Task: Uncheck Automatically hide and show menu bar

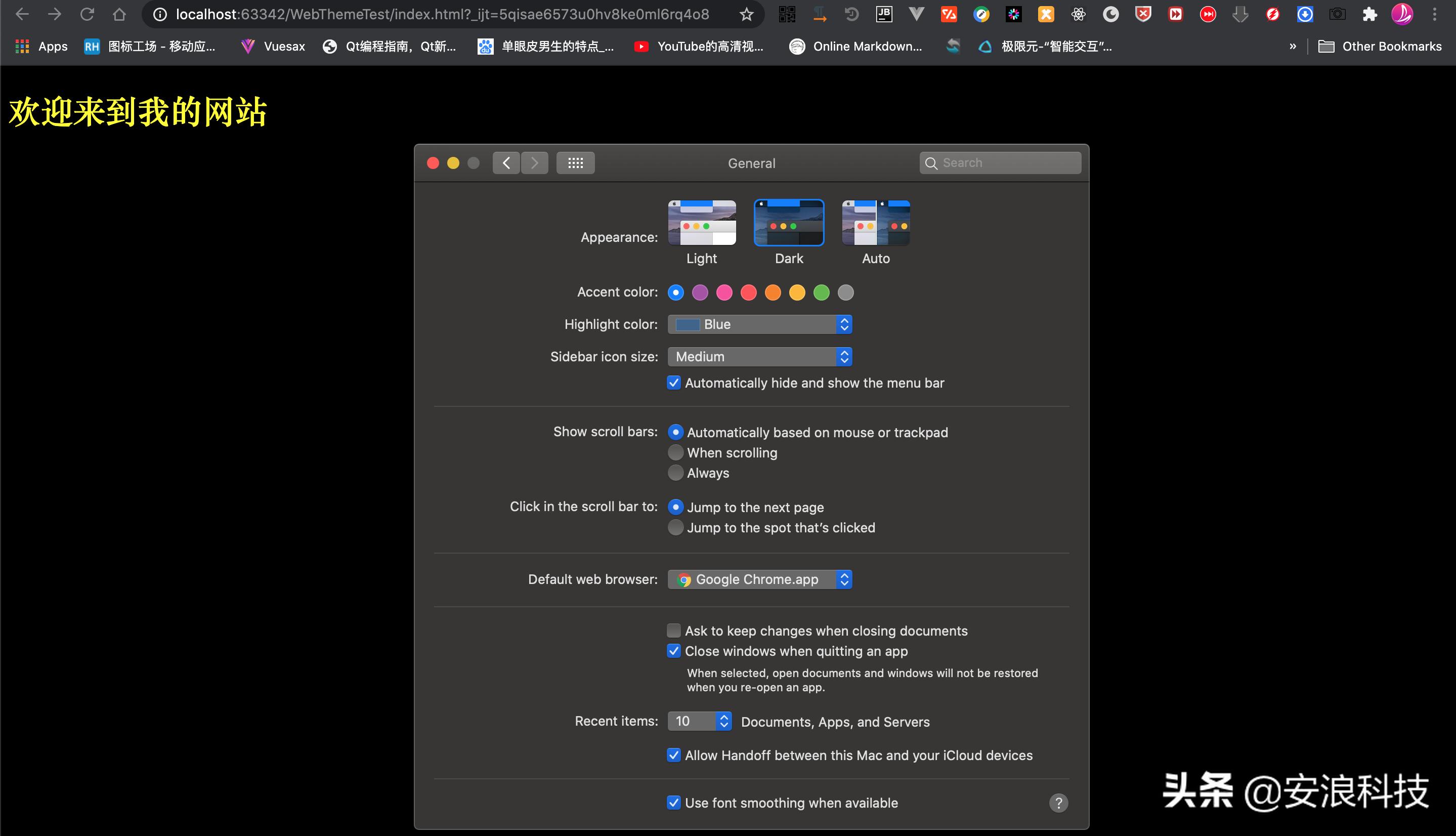Action: click(674, 383)
